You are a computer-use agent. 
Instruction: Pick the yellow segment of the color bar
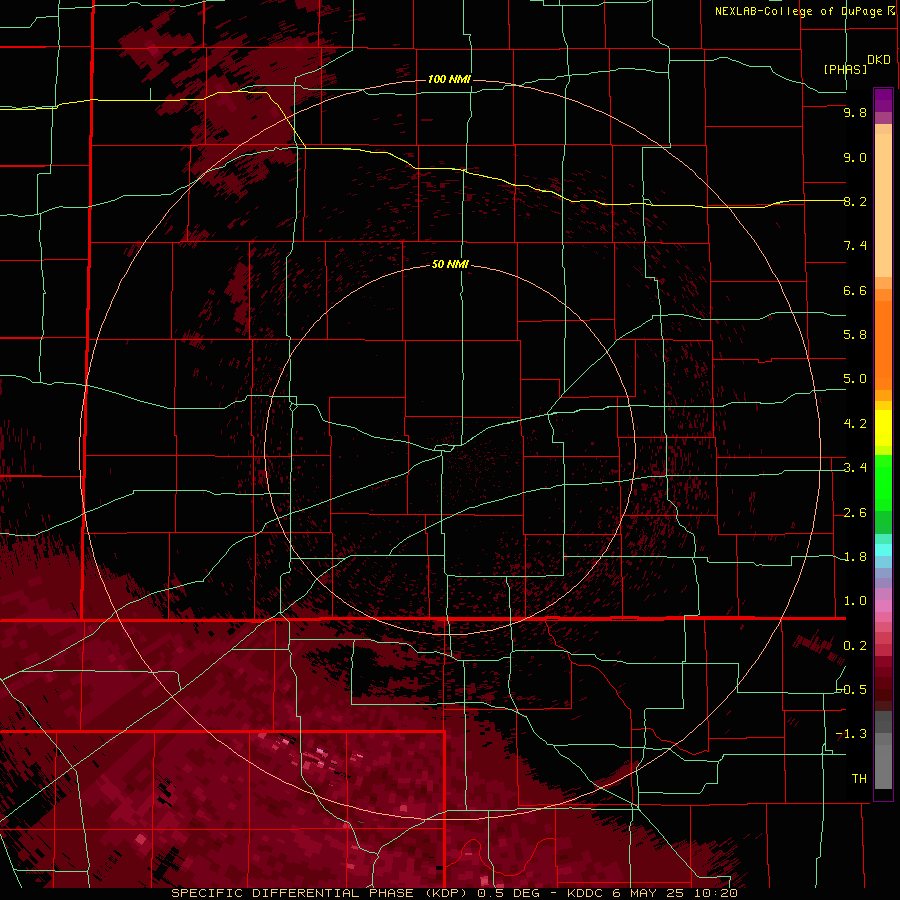[883, 428]
